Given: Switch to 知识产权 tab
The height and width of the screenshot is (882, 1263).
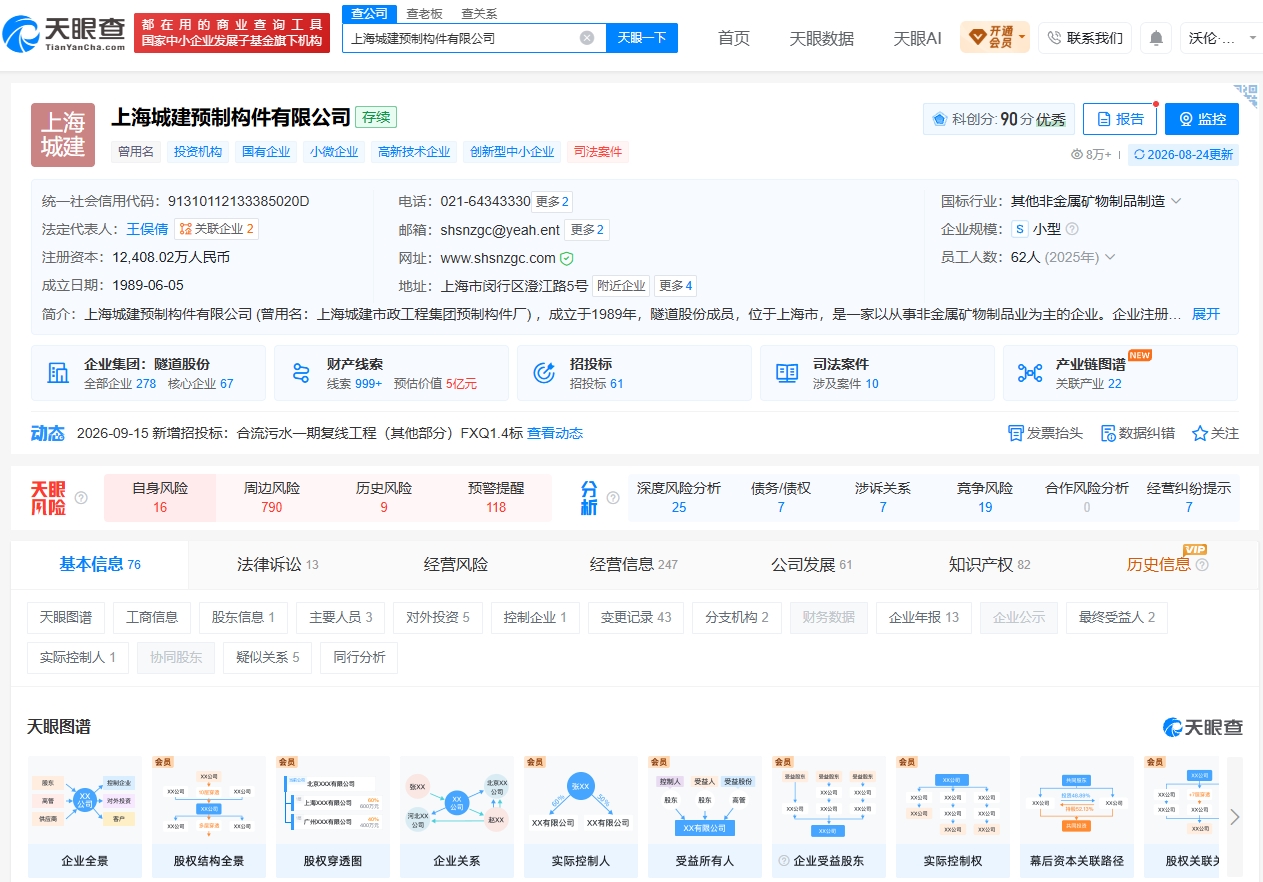Looking at the screenshot, I should (989, 564).
